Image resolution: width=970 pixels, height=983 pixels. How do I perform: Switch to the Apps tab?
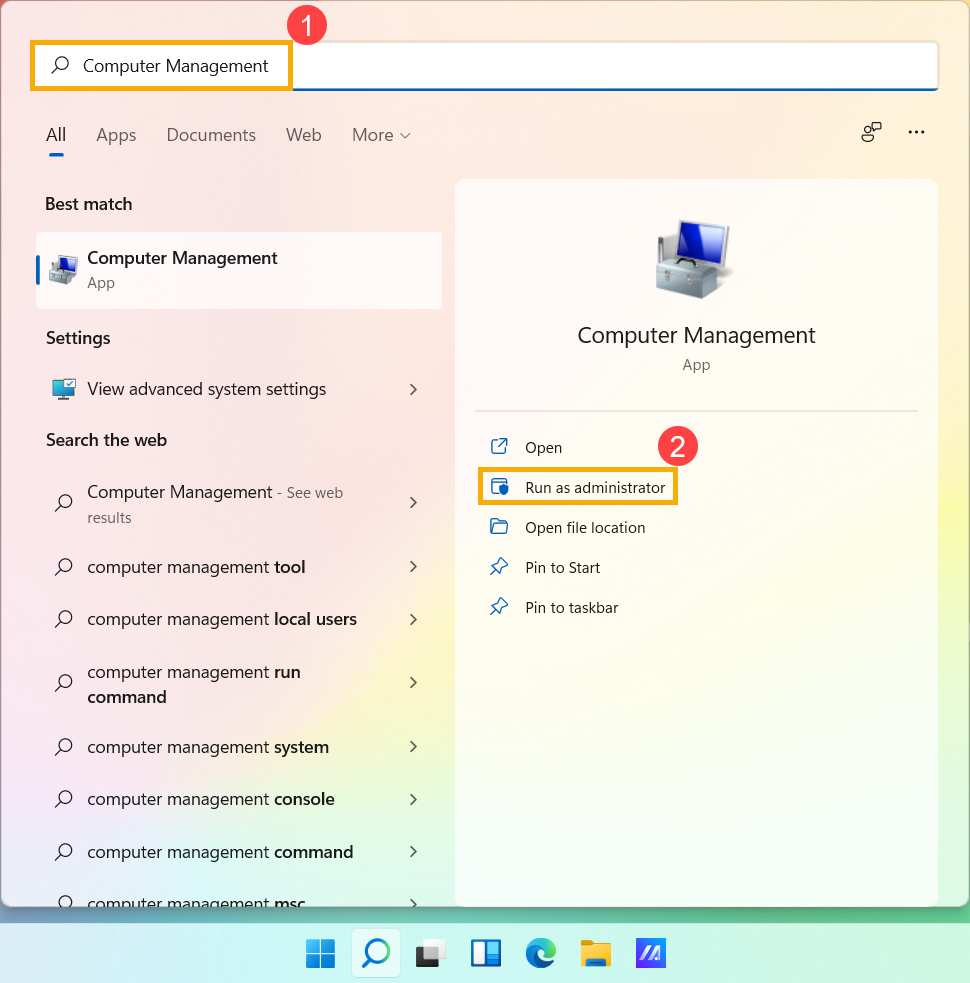pos(116,135)
